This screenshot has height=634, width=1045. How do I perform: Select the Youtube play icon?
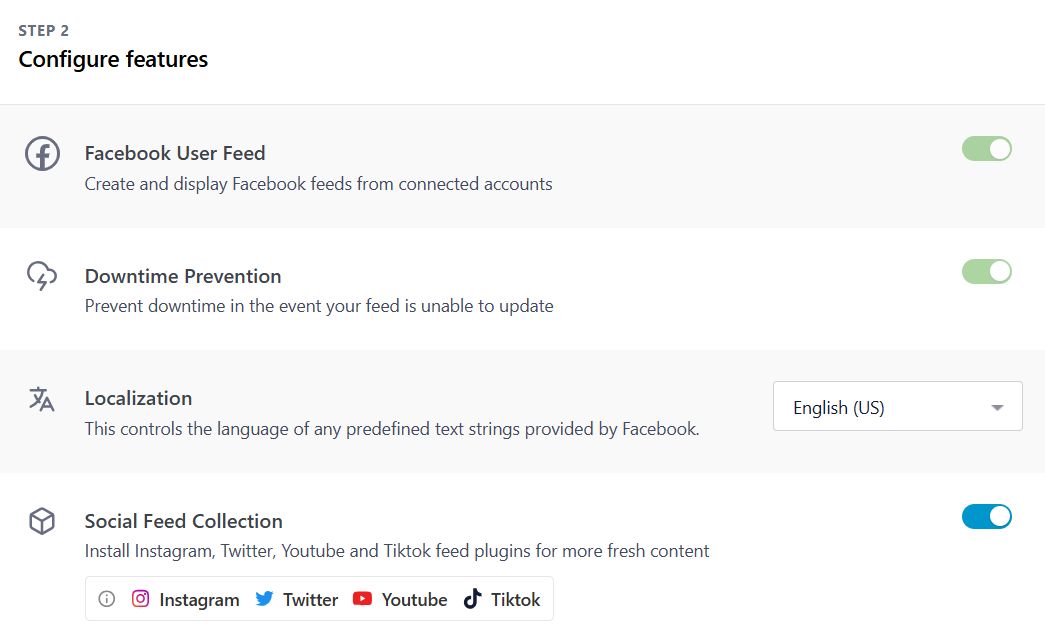pyautogui.click(x=363, y=599)
